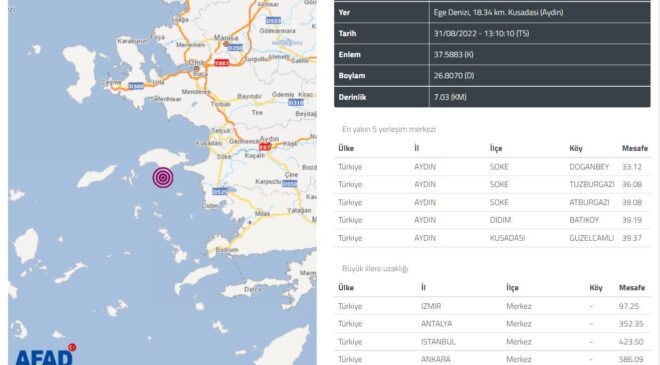The width and height of the screenshot is (660, 365).
Task: Click the distance value 36.08
Action: pyautogui.click(x=632, y=184)
